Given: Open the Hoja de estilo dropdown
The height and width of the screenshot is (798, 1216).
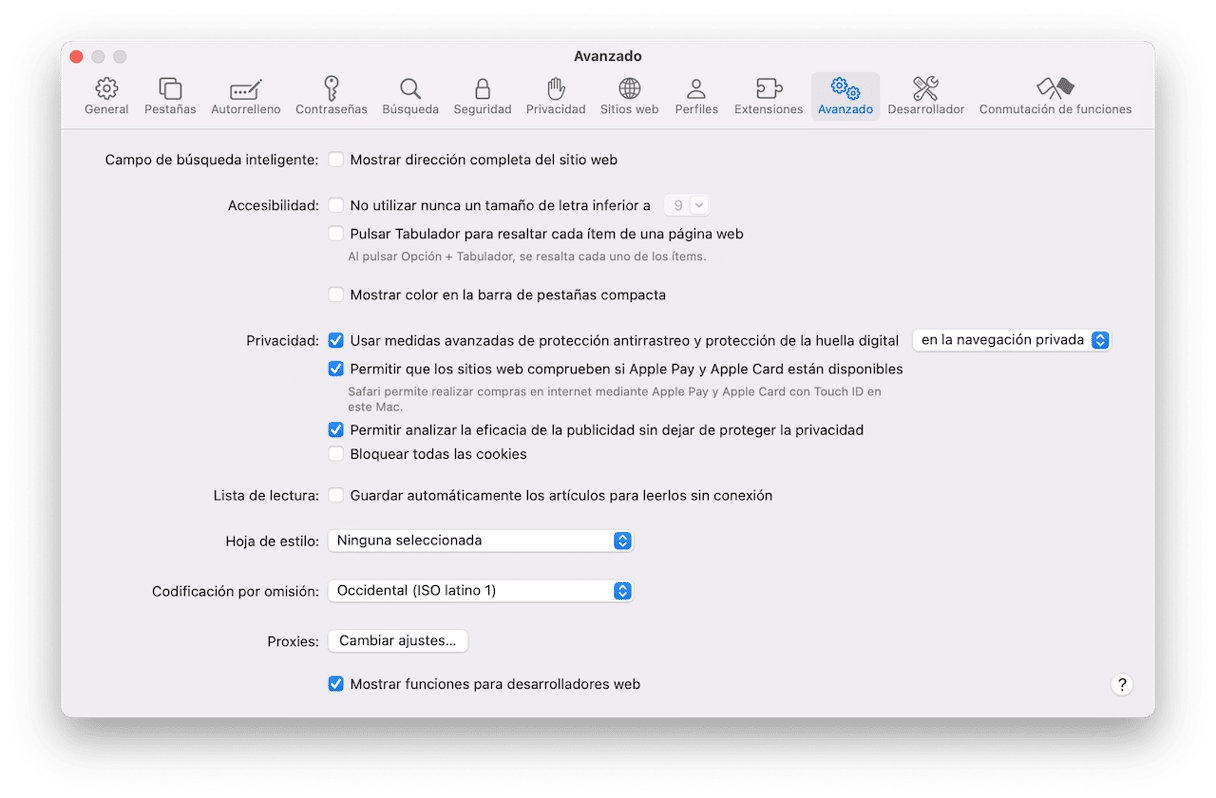Looking at the screenshot, I should pyautogui.click(x=481, y=540).
